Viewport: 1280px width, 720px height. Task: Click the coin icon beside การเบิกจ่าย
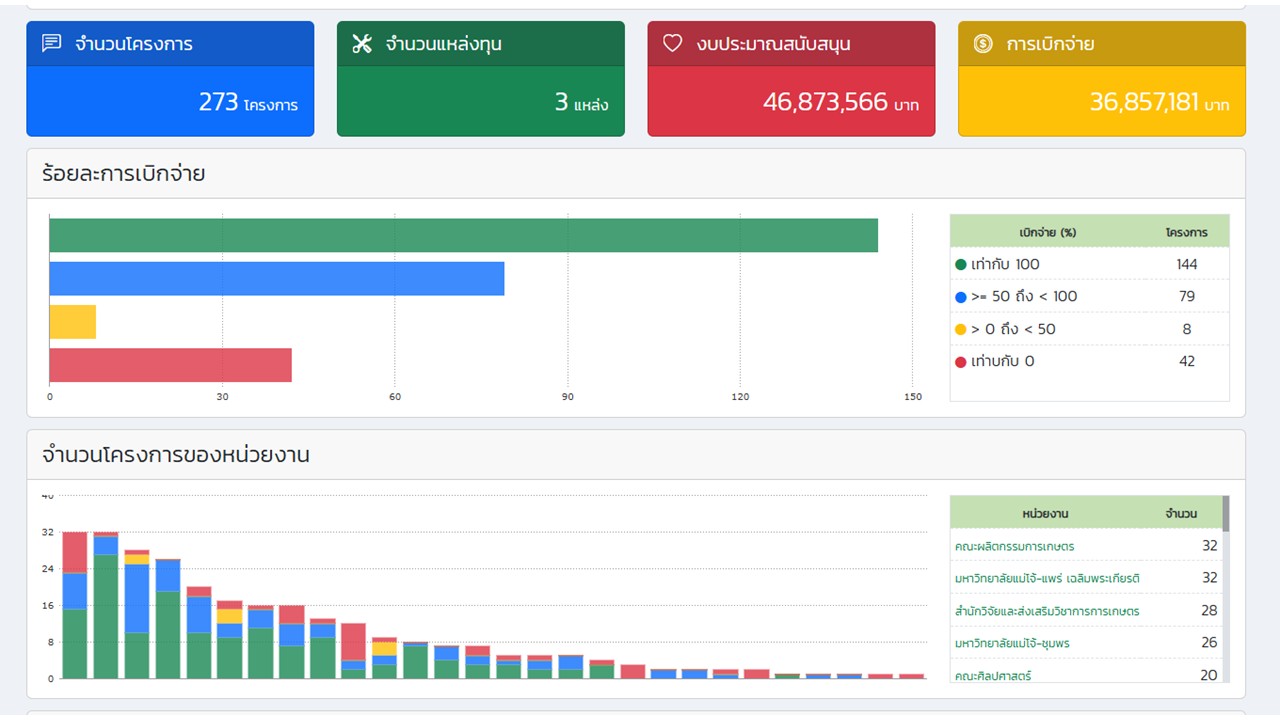coord(983,44)
